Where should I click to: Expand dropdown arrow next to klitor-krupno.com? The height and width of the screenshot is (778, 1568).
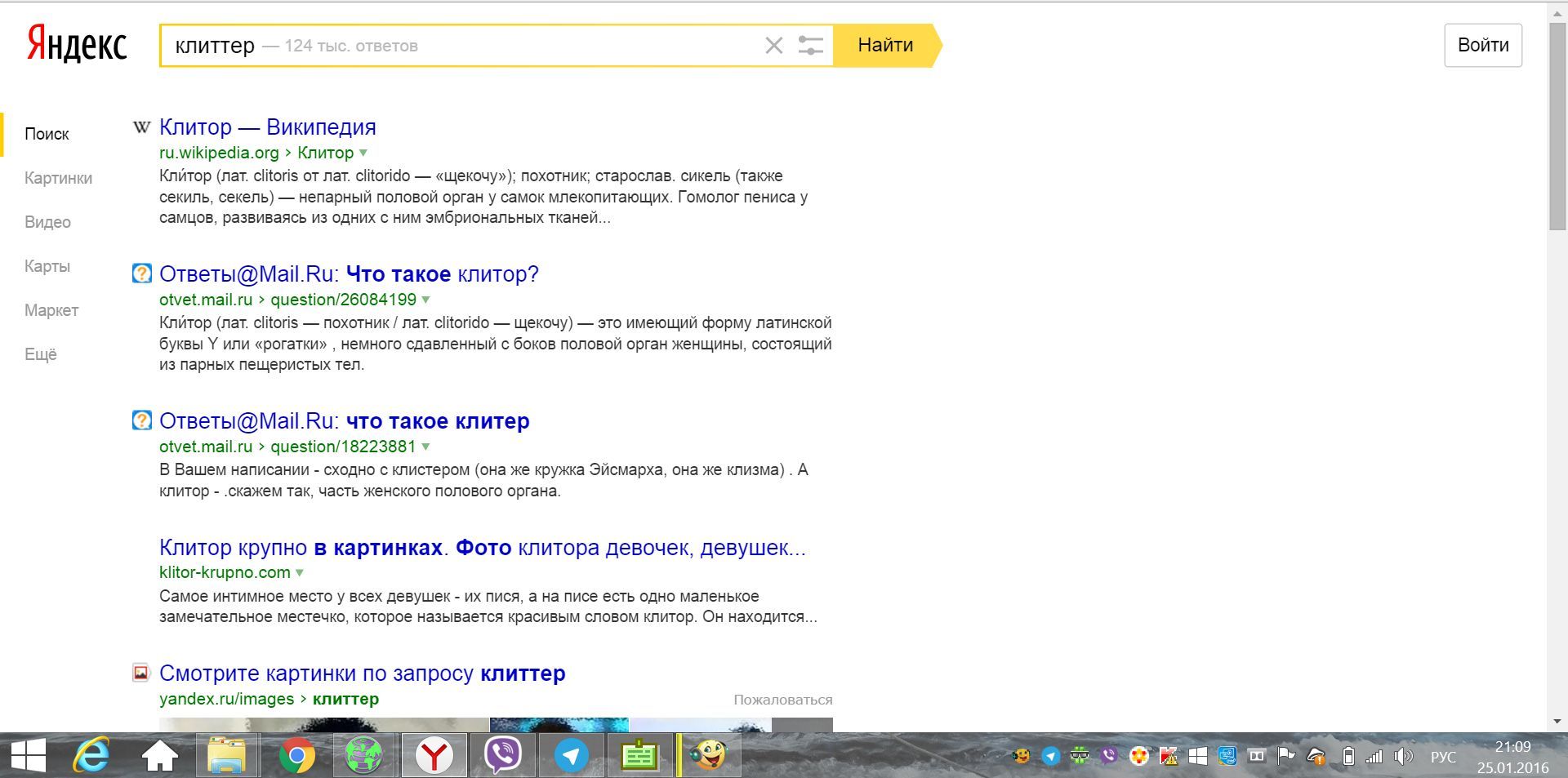point(300,573)
